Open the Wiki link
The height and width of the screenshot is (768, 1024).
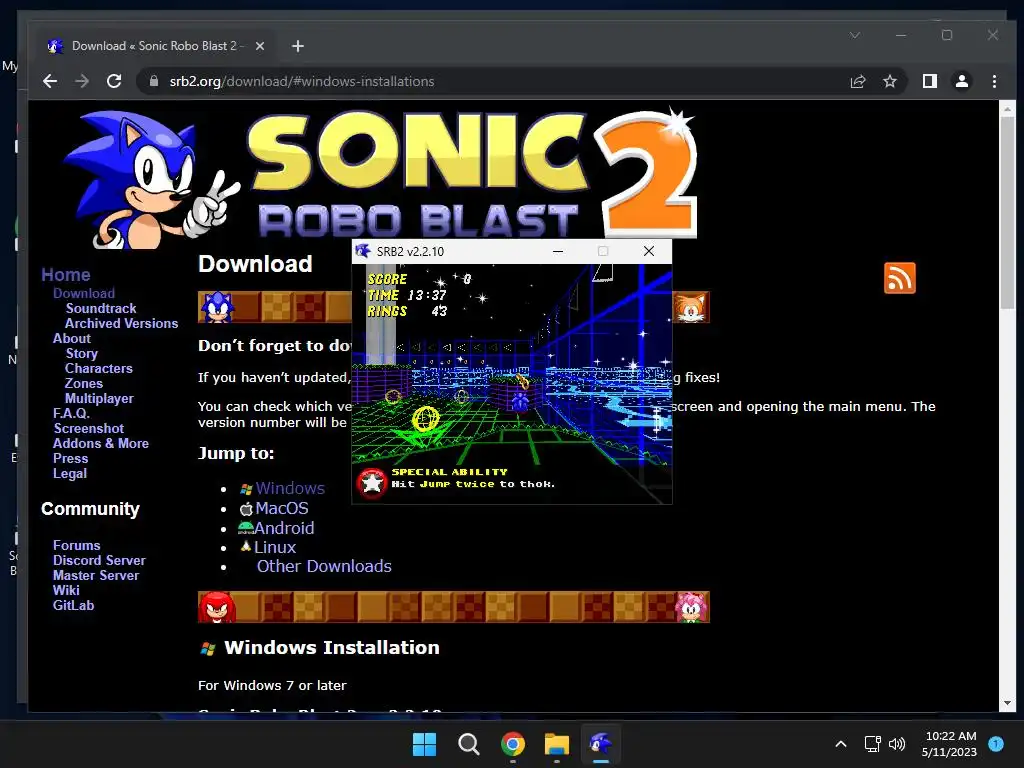(x=66, y=590)
